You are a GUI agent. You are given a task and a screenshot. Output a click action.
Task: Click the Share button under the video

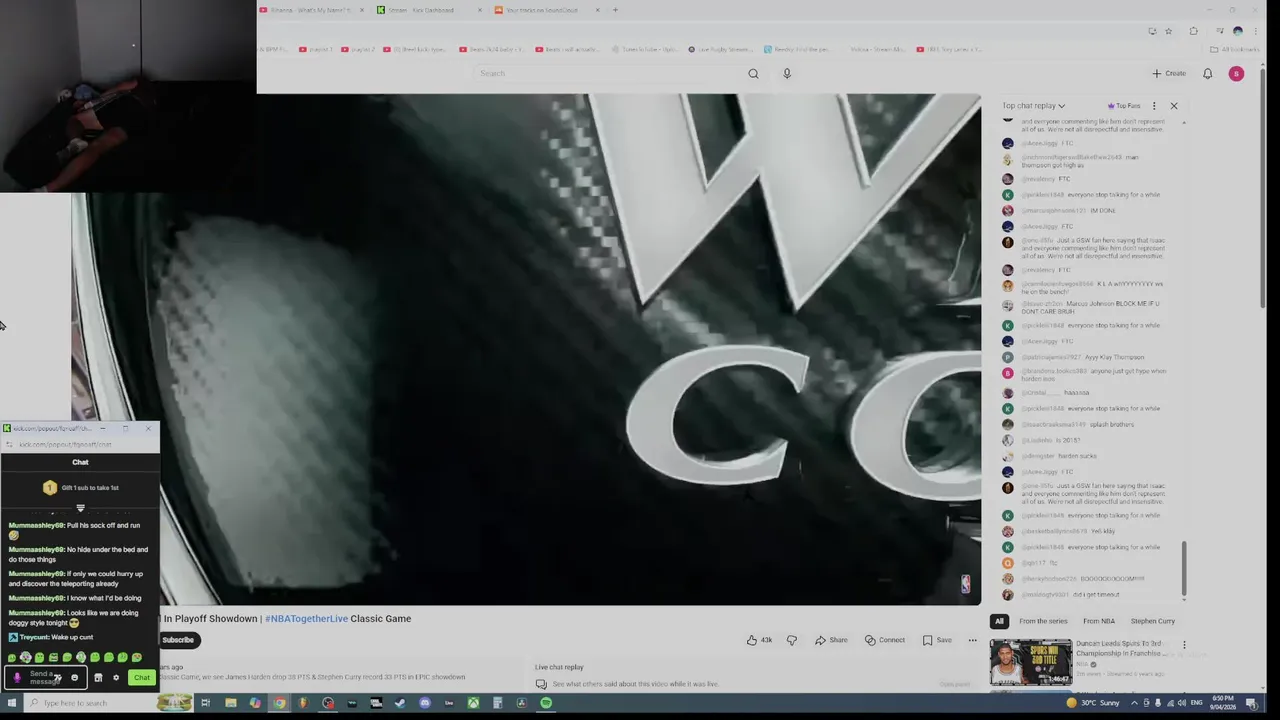[x=831, y=640]
